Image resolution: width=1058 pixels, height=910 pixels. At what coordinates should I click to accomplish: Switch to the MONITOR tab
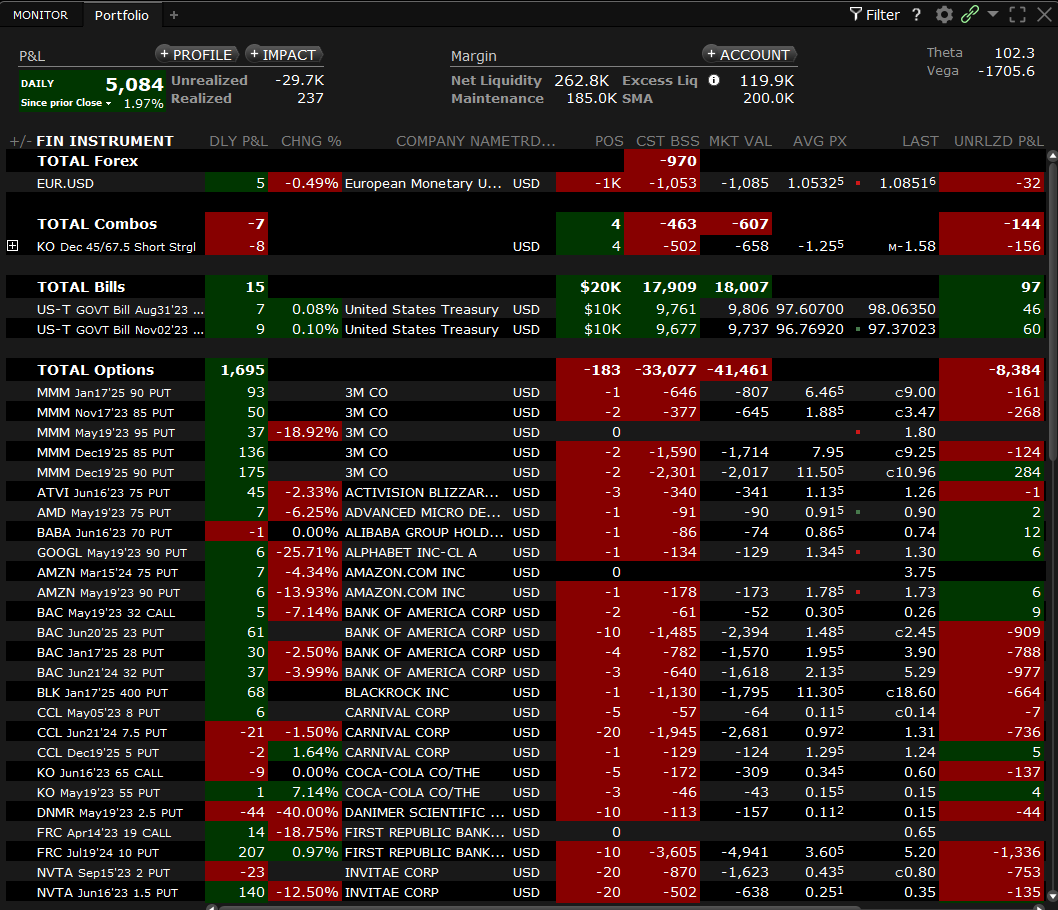coord(40,15)
